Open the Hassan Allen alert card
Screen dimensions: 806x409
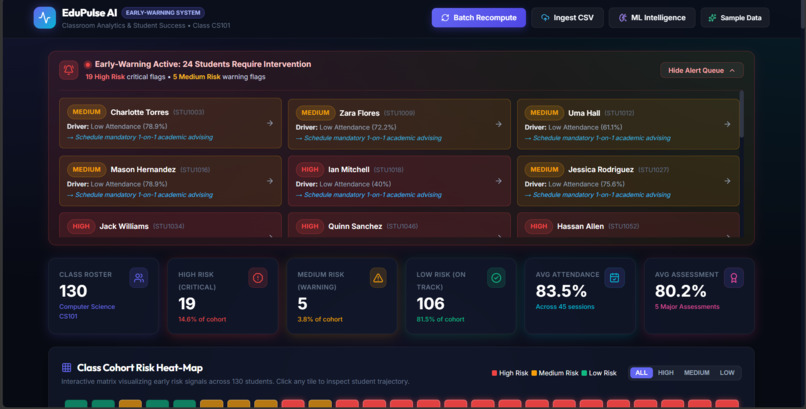[628, 225]
